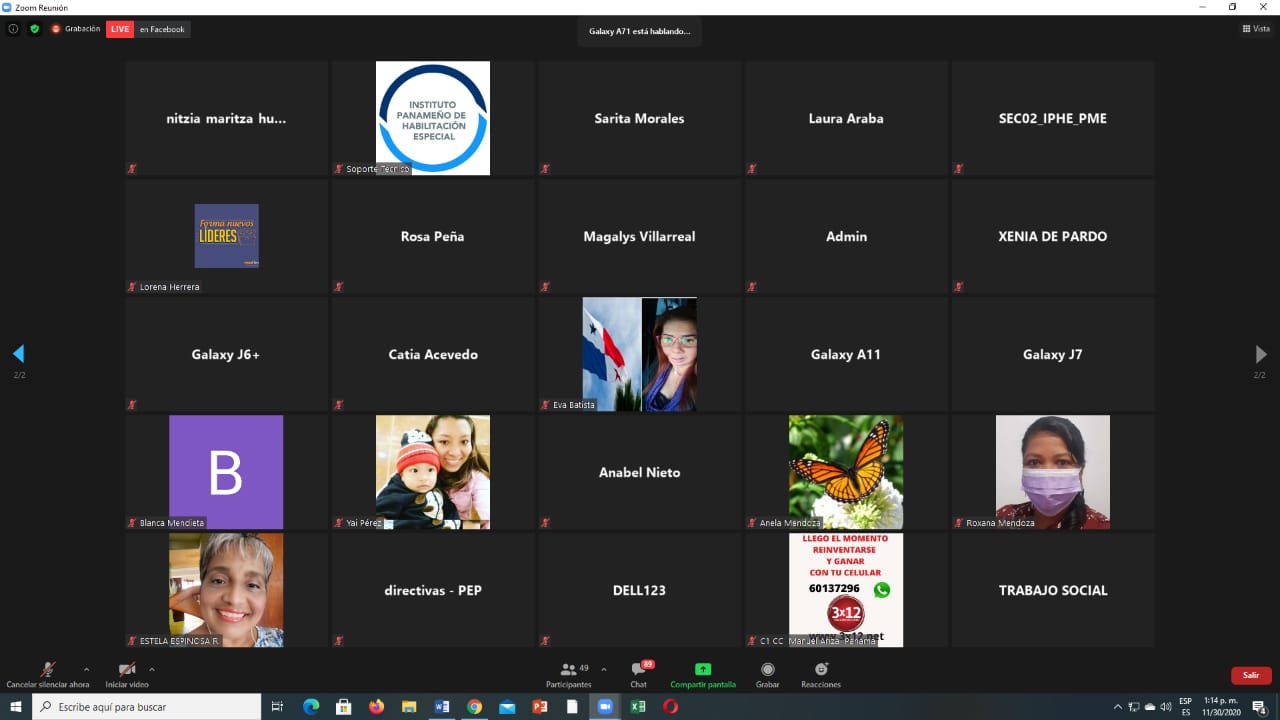Screen dimensions: 1280x720
Task: Expand the Participantes options caret
Action: tap(603, 669)
